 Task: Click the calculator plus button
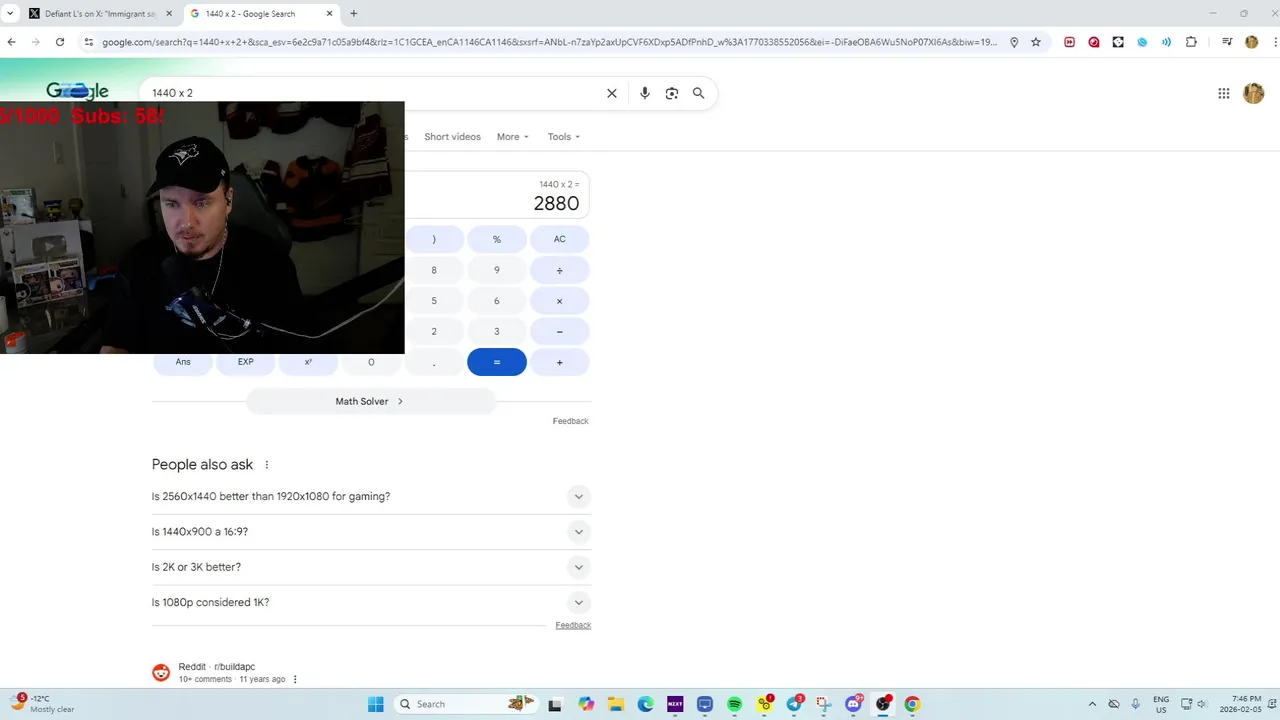tap(560, 362)
